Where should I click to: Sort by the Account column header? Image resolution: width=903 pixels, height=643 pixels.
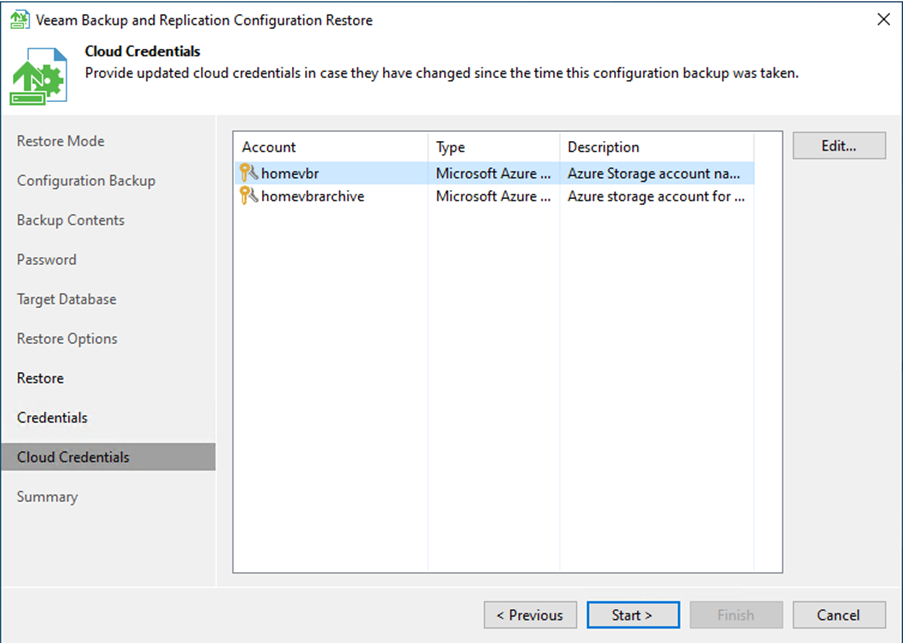pyautogui.click(x=331, y=147)
